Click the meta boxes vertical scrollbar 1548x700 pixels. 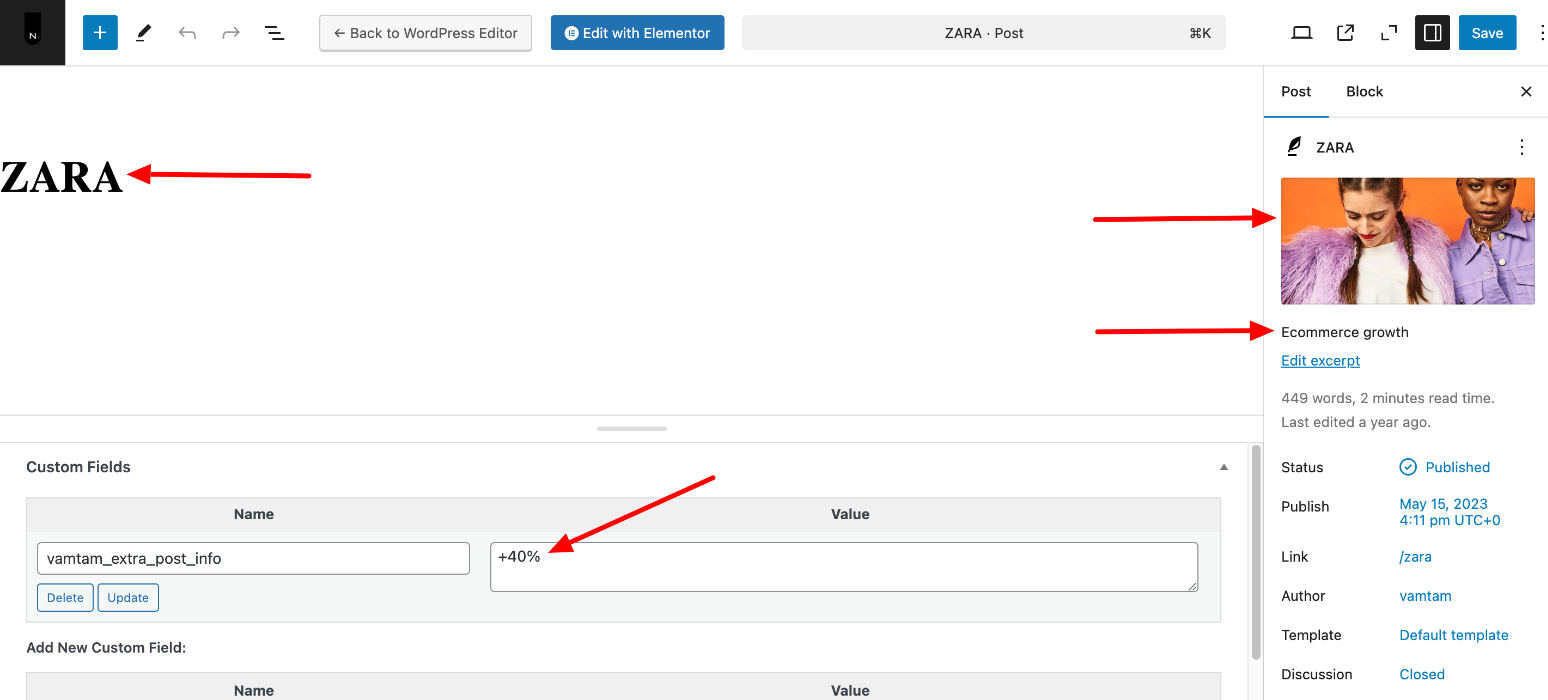coord(1256,552)
